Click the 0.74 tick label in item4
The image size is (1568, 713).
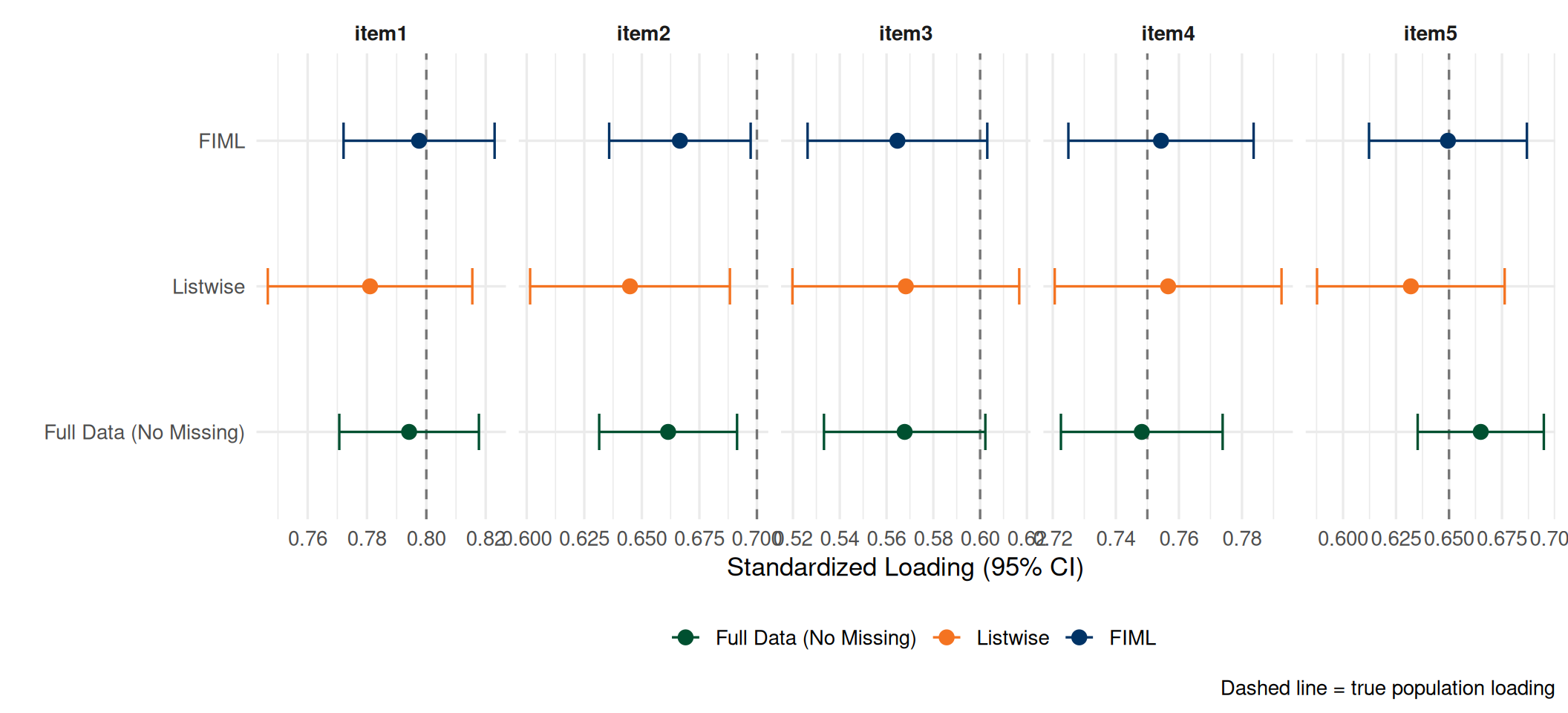(1116, 538)
